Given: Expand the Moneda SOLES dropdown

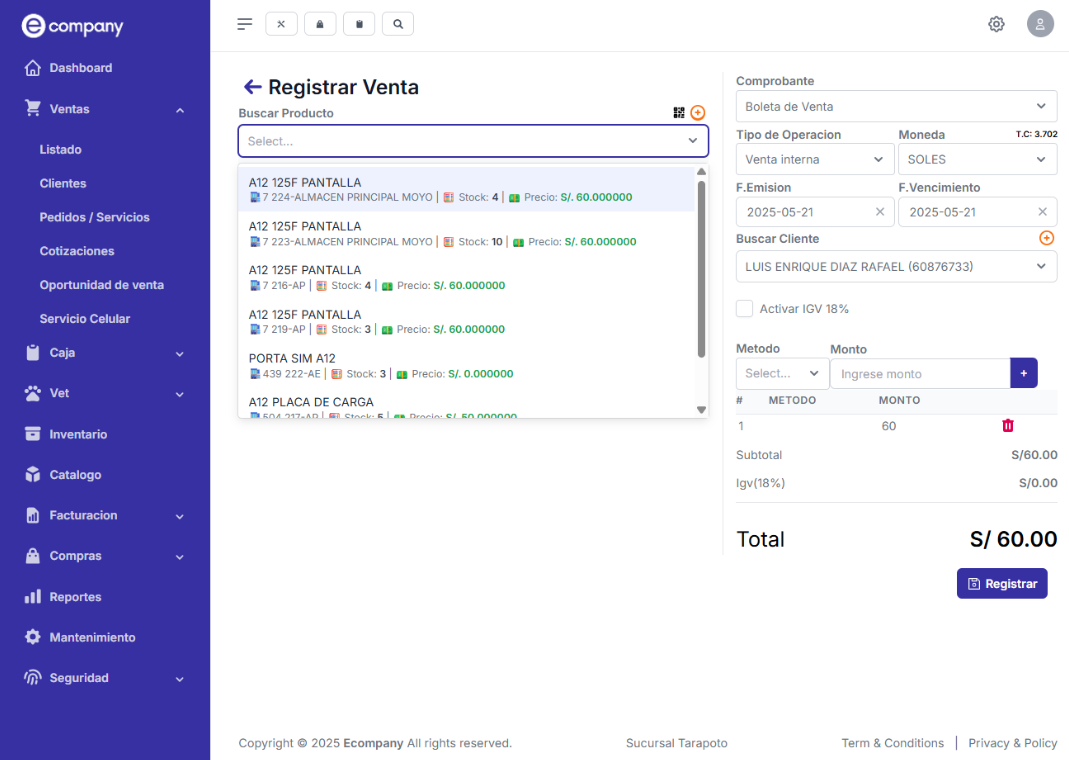Looking at the screenshot, I should tap(976, 159).
